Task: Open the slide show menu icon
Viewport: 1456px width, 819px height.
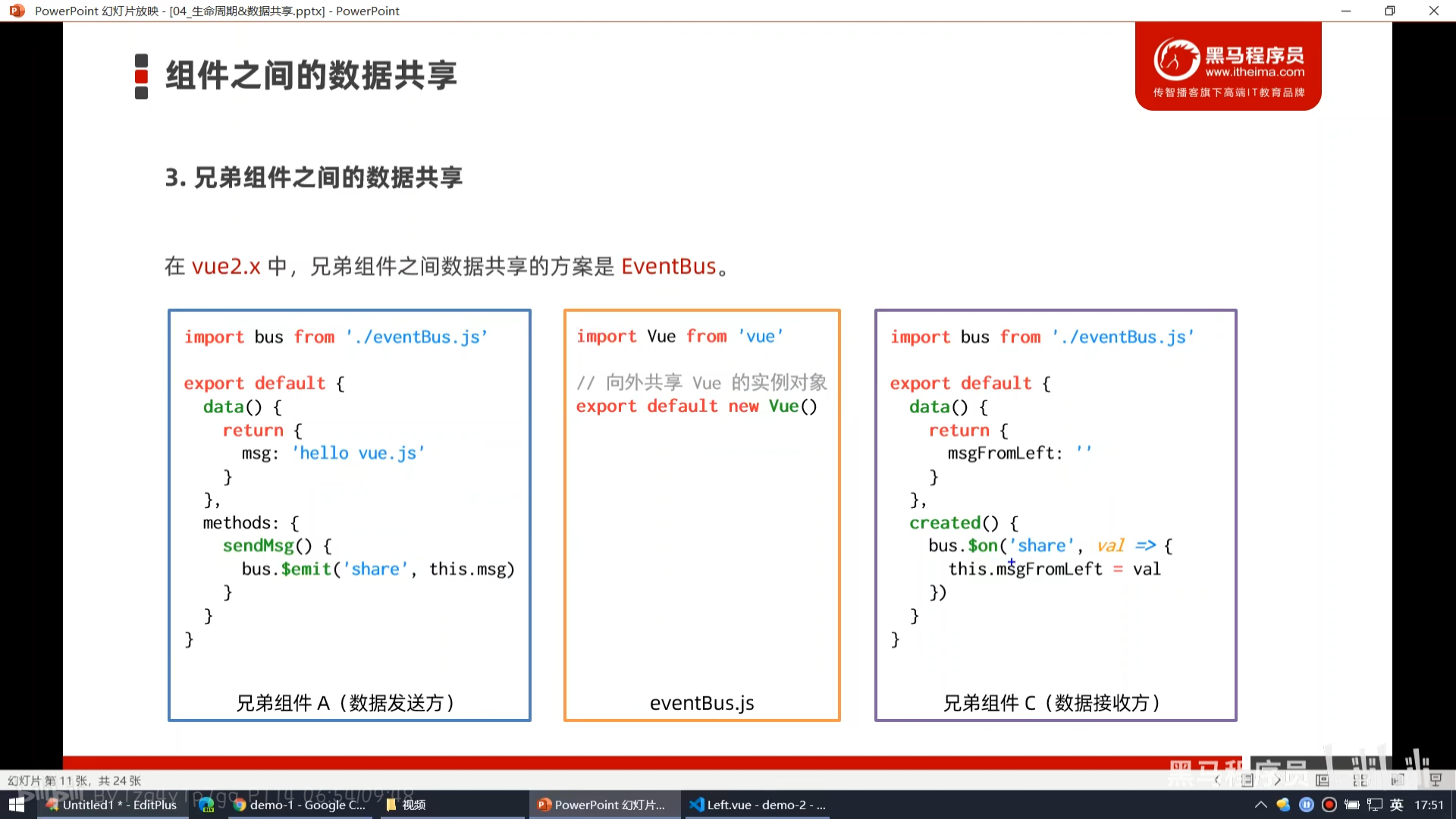Action: [x=1247, y=780]
